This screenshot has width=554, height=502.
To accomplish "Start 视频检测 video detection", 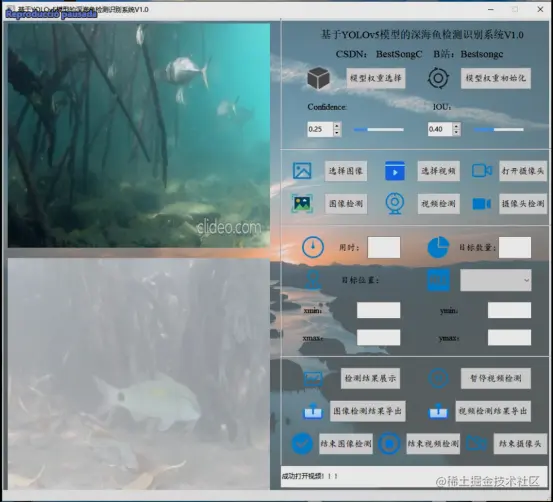I will [438, 204].
